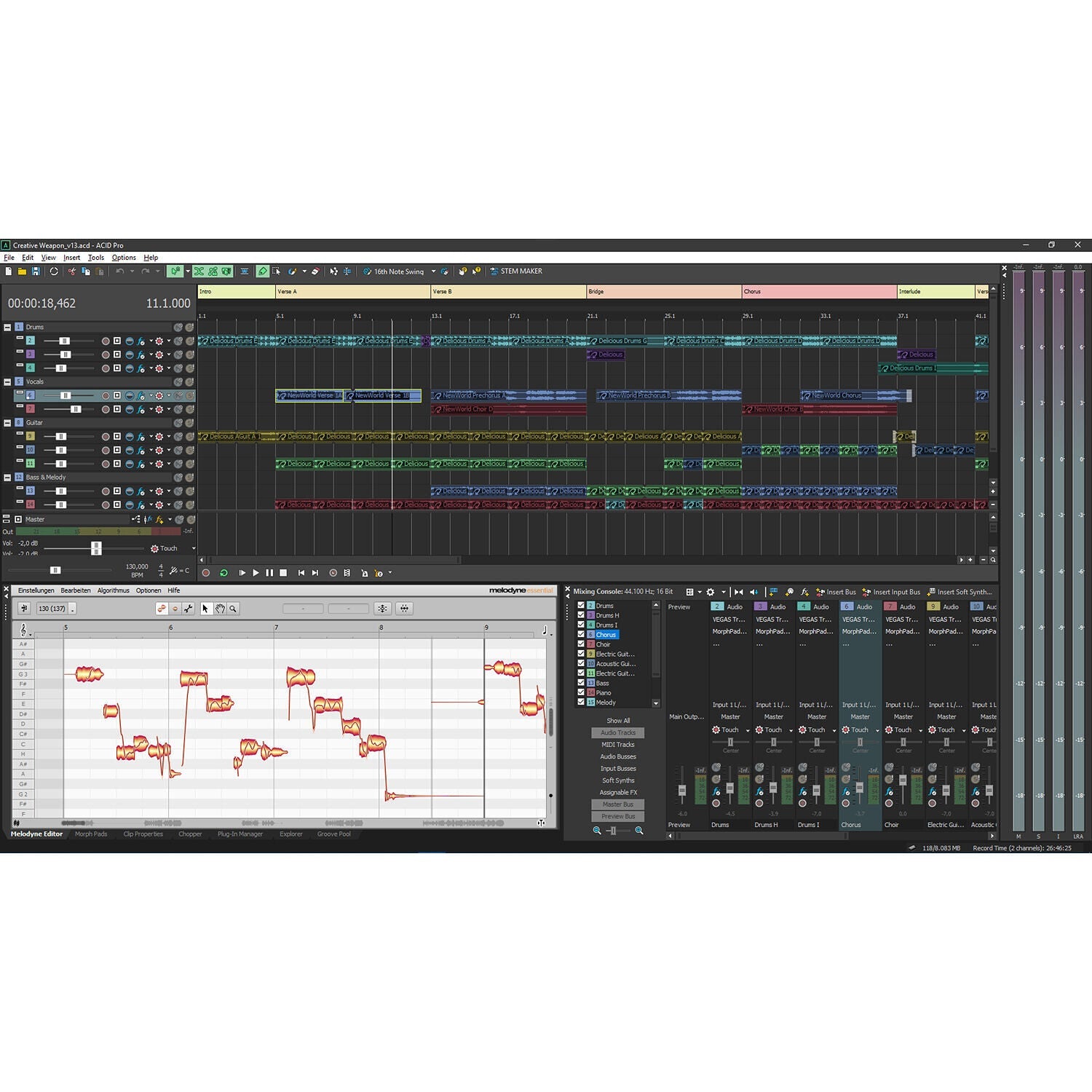Uncheck the Choir track checkbox in mixer list
The height and width of the screenshot is (1092, 1092).
click(x=581, y=644)
